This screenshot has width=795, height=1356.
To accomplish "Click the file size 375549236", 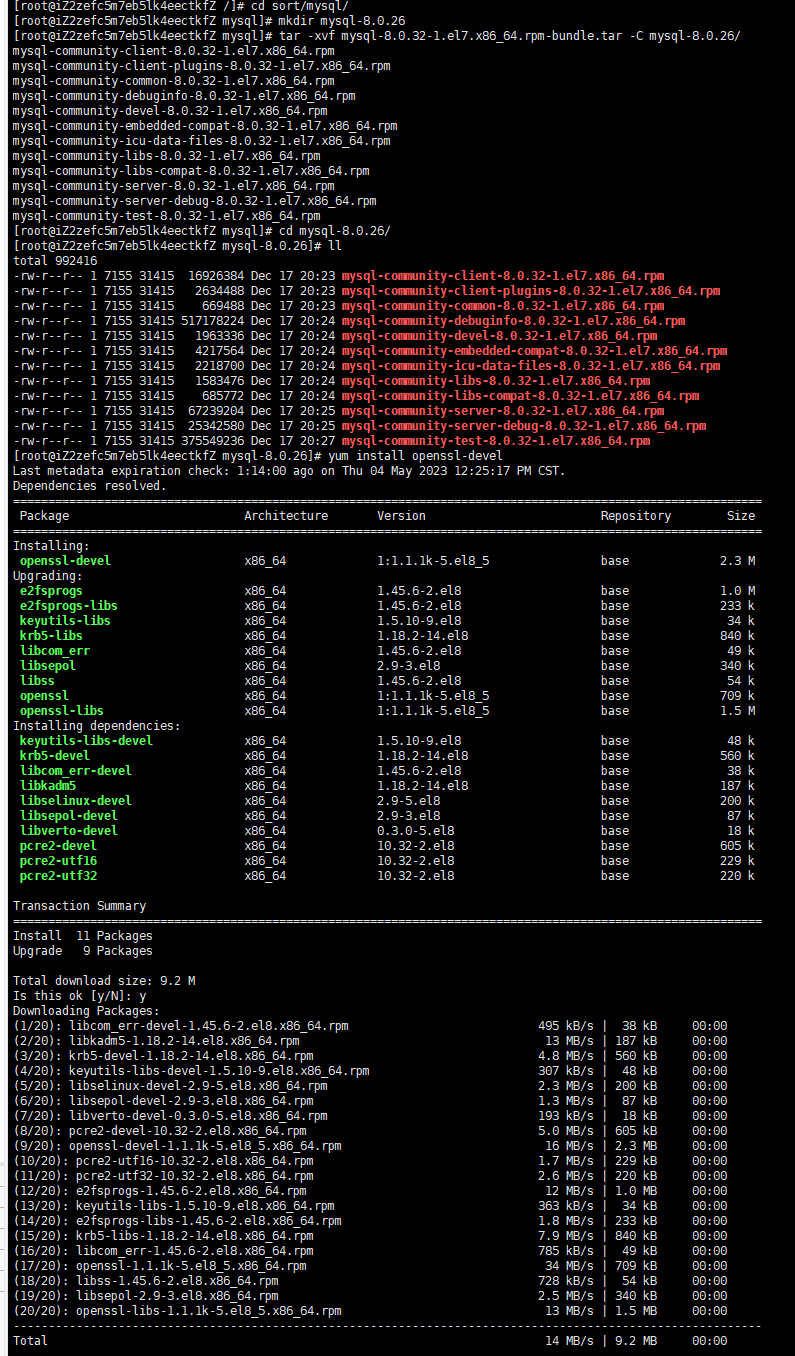I will click(x=212, y=441).
